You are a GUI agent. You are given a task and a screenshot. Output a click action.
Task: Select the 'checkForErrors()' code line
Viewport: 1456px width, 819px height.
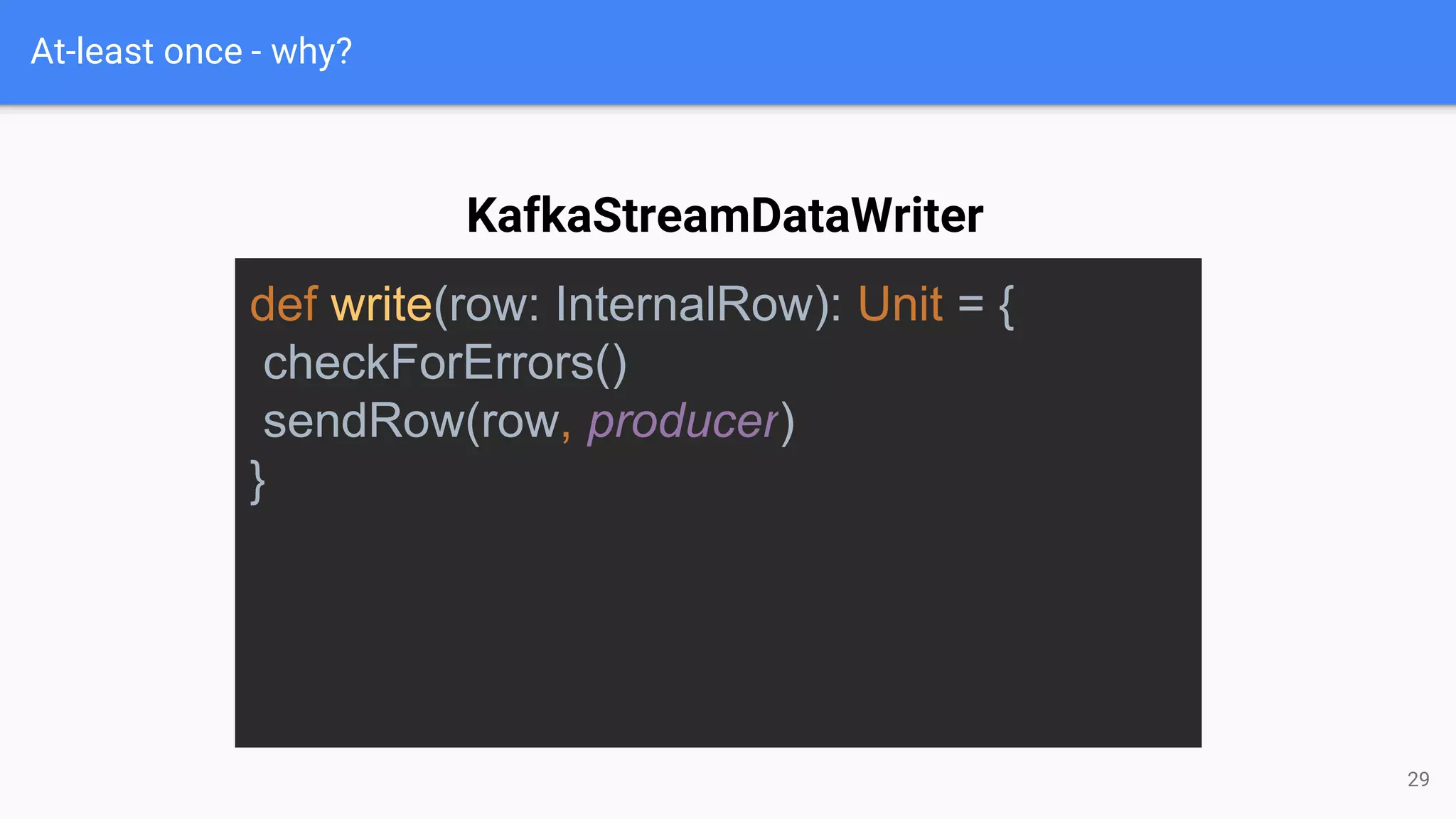tap(445, 363)
